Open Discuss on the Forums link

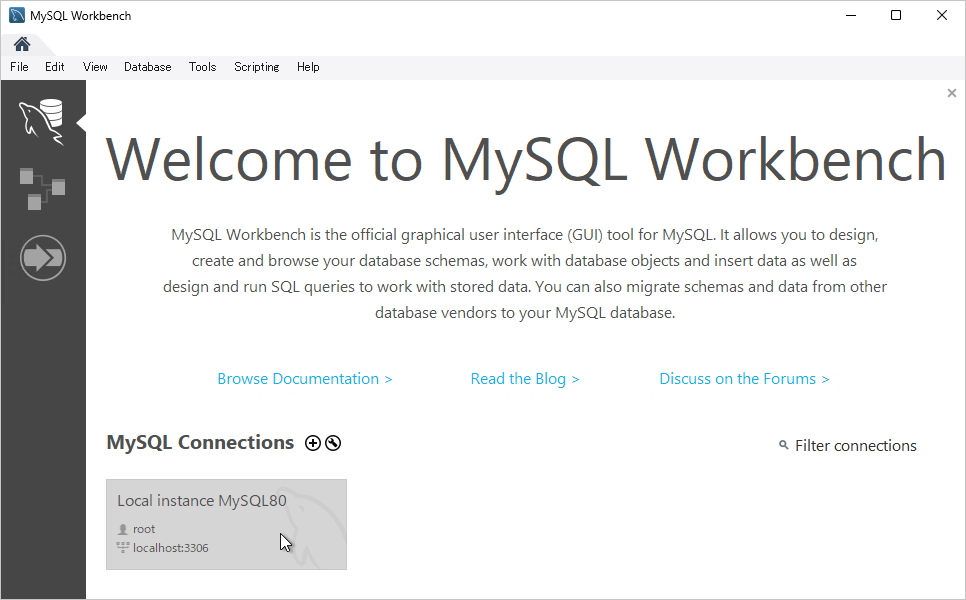coord(744,379)
